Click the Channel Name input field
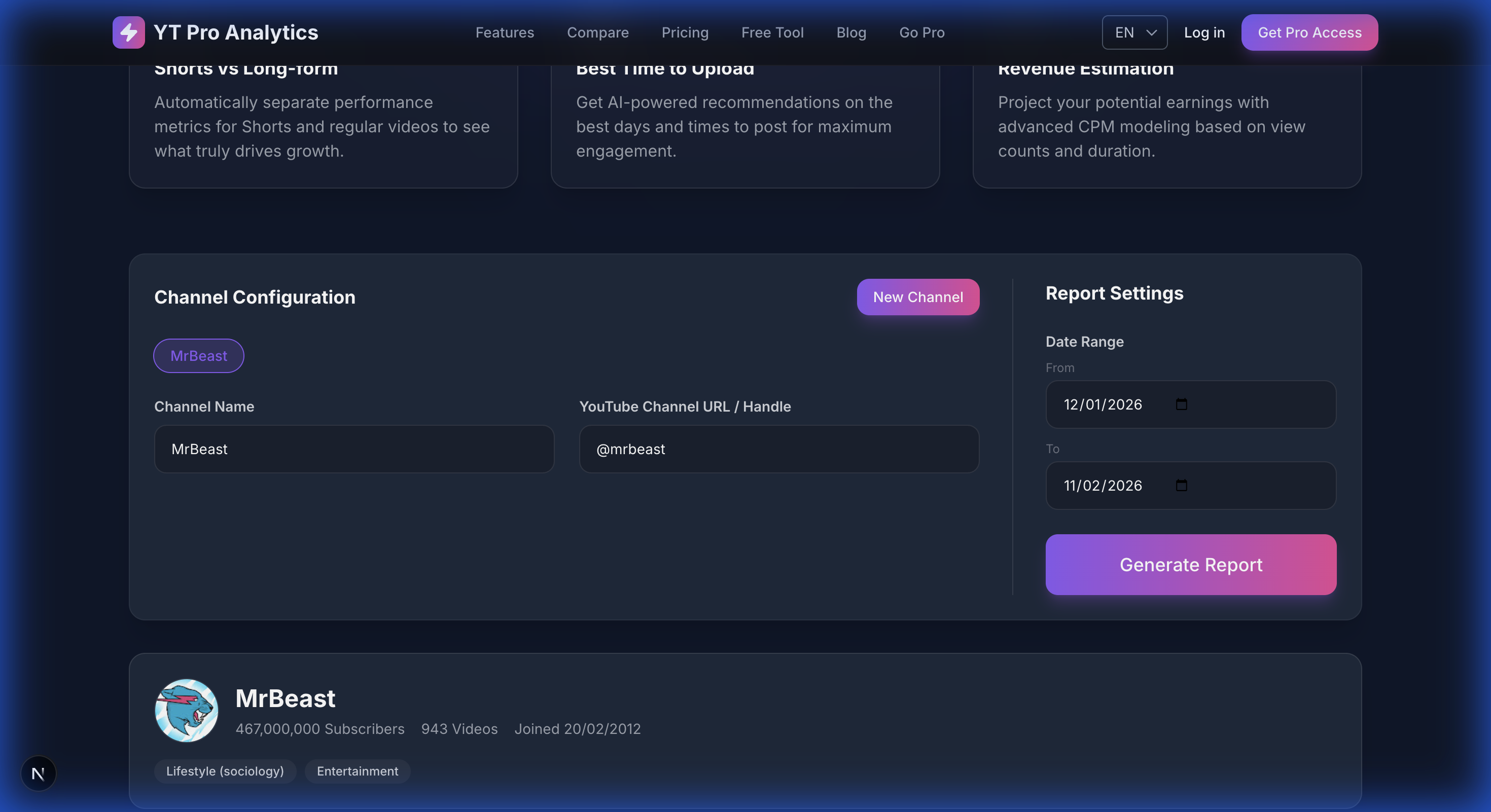The height and width of the screenshot is (812, 1491). [x=353, y=450]
